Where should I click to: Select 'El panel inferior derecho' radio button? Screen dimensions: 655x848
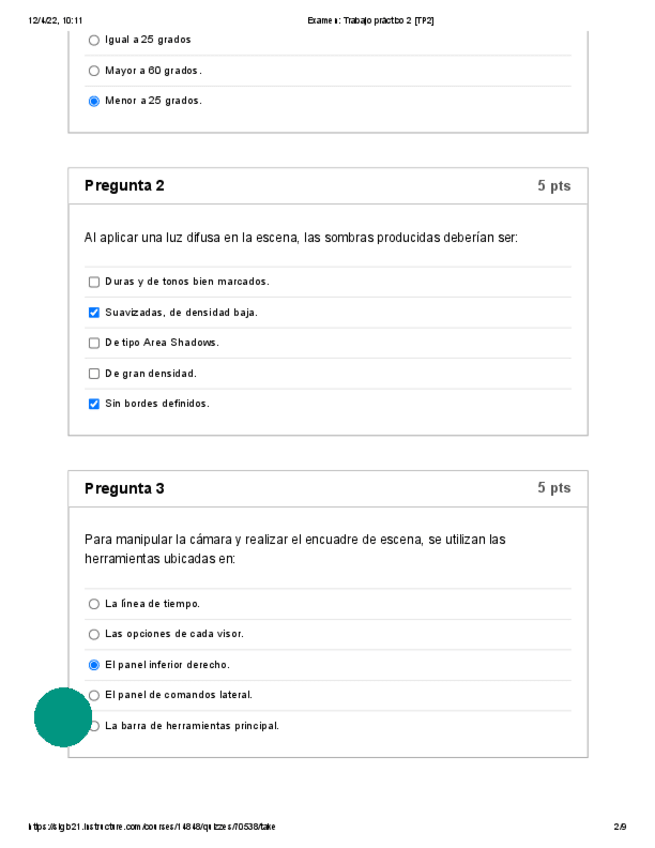pyautogui.click(x=94, y=665)
